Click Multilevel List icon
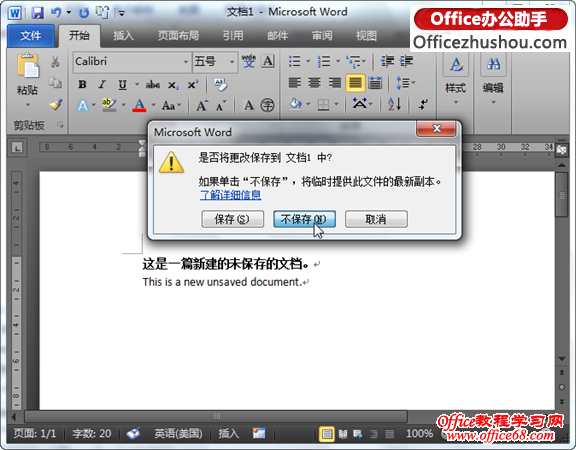The image size is (576, 450). tap(354, 61)
